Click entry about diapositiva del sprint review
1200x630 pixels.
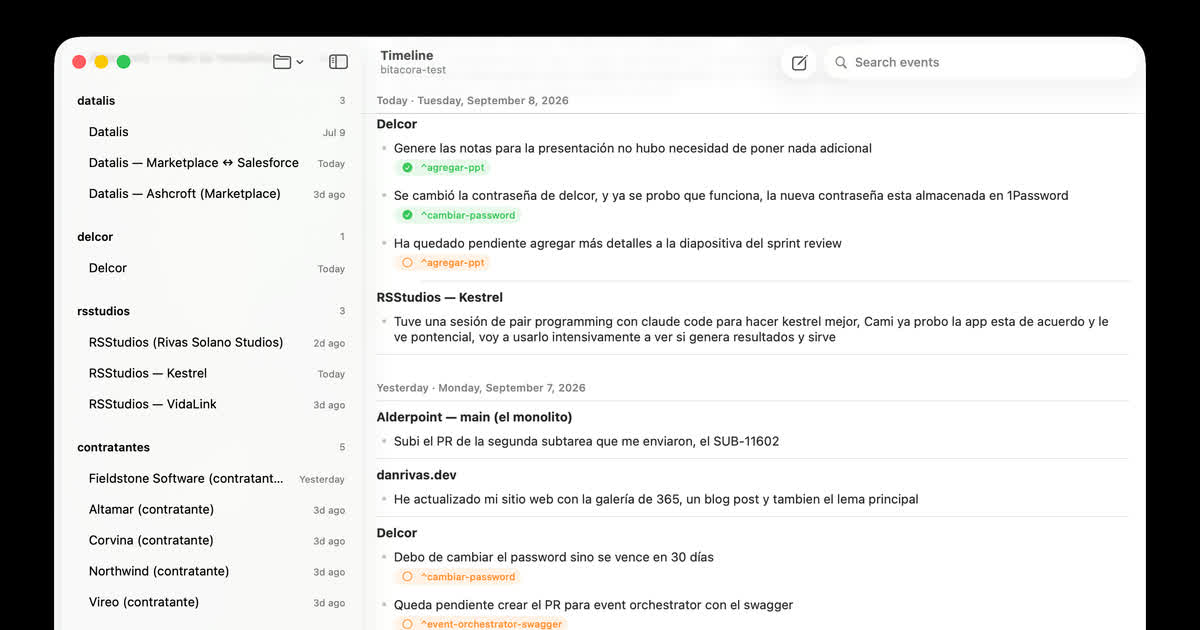[618, 243]
